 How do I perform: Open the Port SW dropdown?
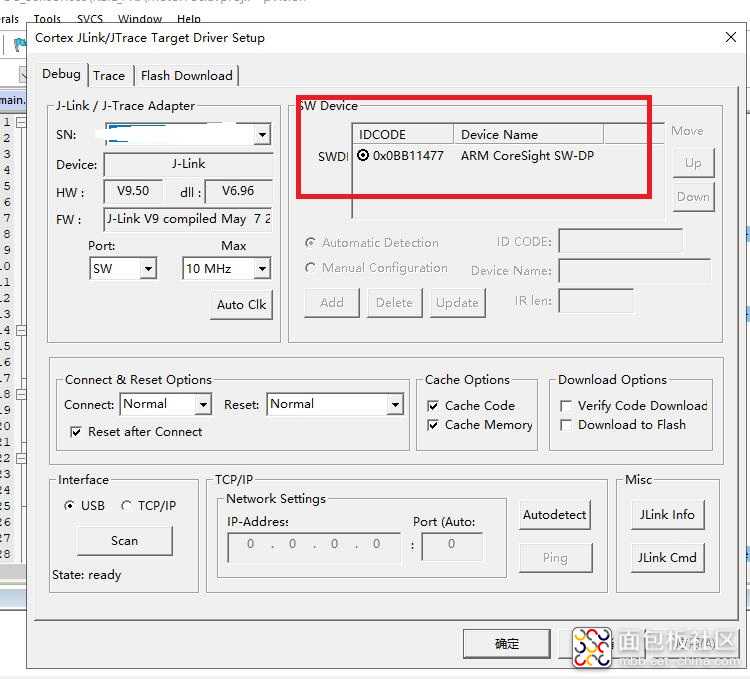point(148,269)
